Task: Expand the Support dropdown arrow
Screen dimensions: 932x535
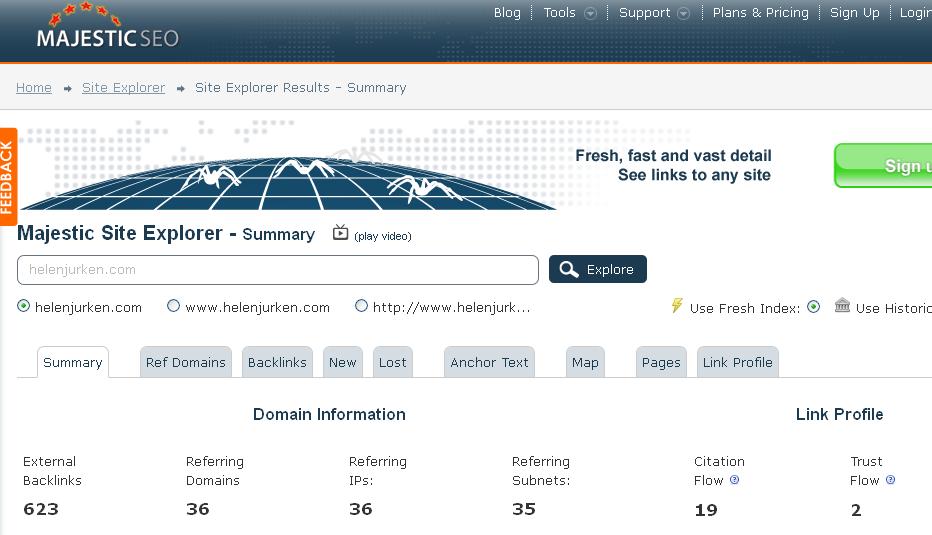Action: point(684,13)
